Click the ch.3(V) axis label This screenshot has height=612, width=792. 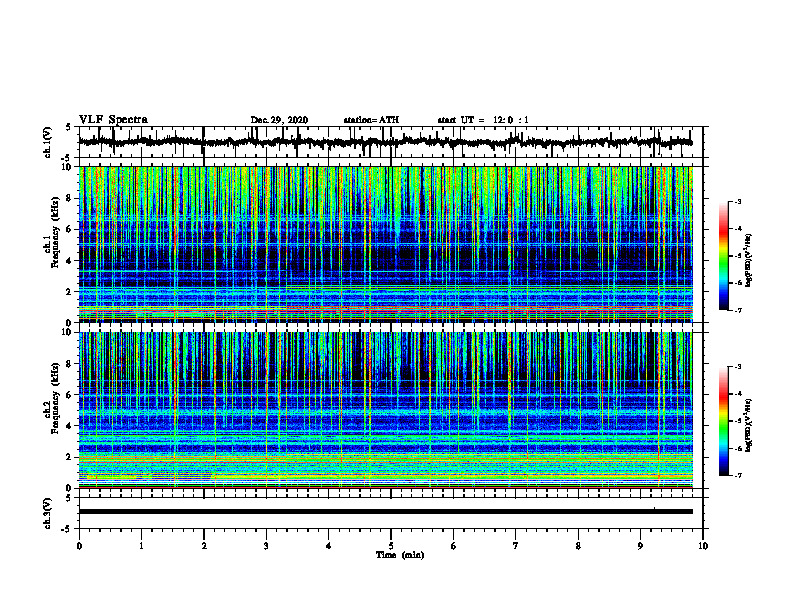tap(48, 513)
